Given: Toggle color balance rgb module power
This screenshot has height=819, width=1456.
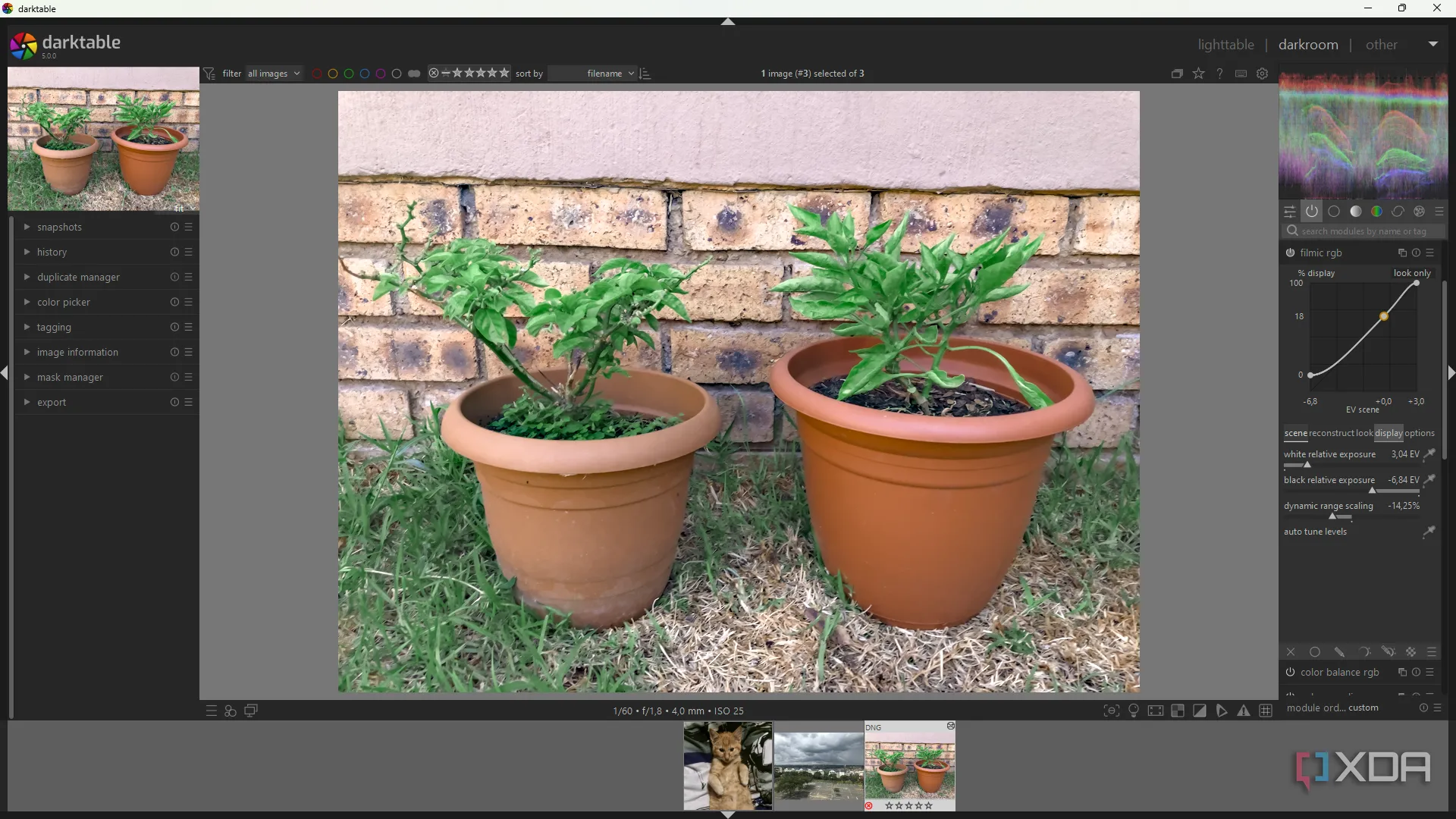Looking at the screenshot, I should point(1290,673).
